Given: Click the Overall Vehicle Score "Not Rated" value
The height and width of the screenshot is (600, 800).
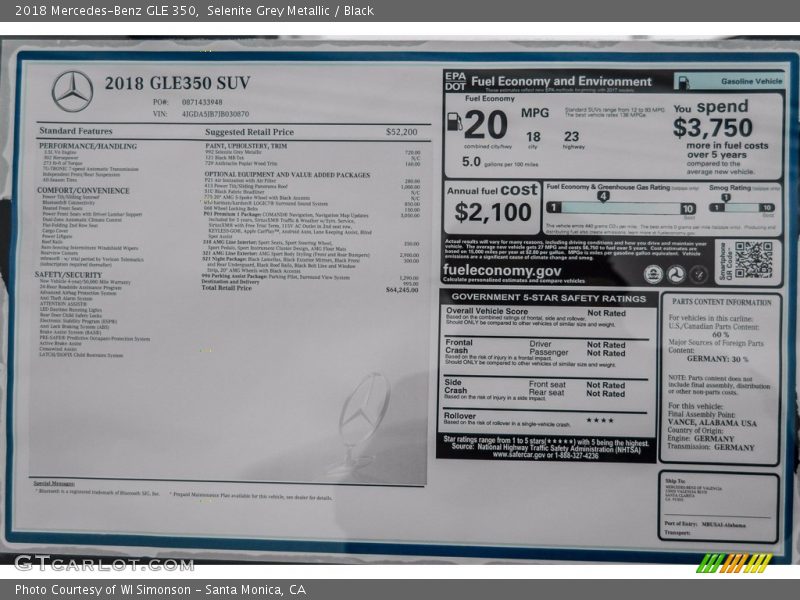Looking at the screenshot, I should pyautogui.click(x=606, y=313).
